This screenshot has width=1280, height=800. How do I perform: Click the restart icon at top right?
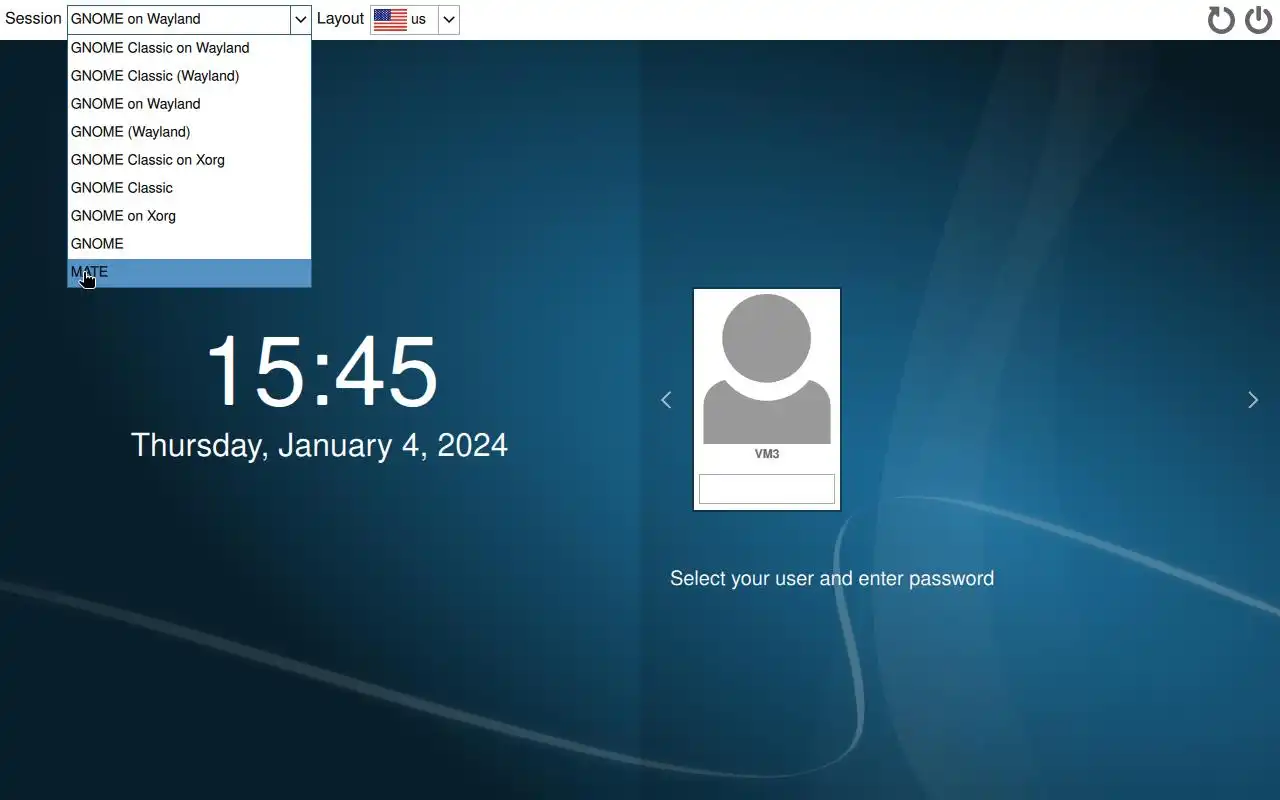pyautogui.click(x=1221, y=20)
